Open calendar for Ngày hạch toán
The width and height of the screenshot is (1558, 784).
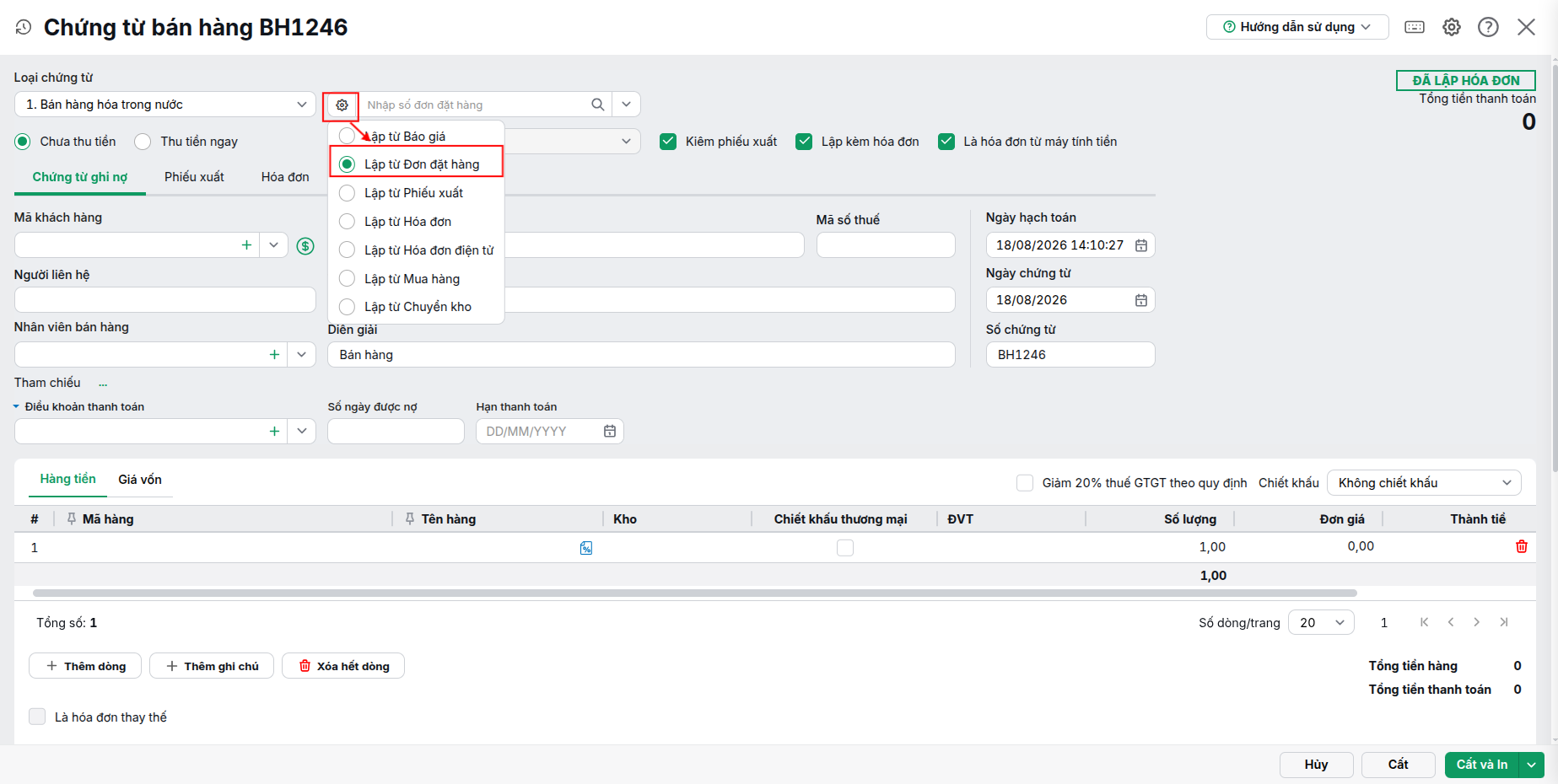[x=1141, y=245]
